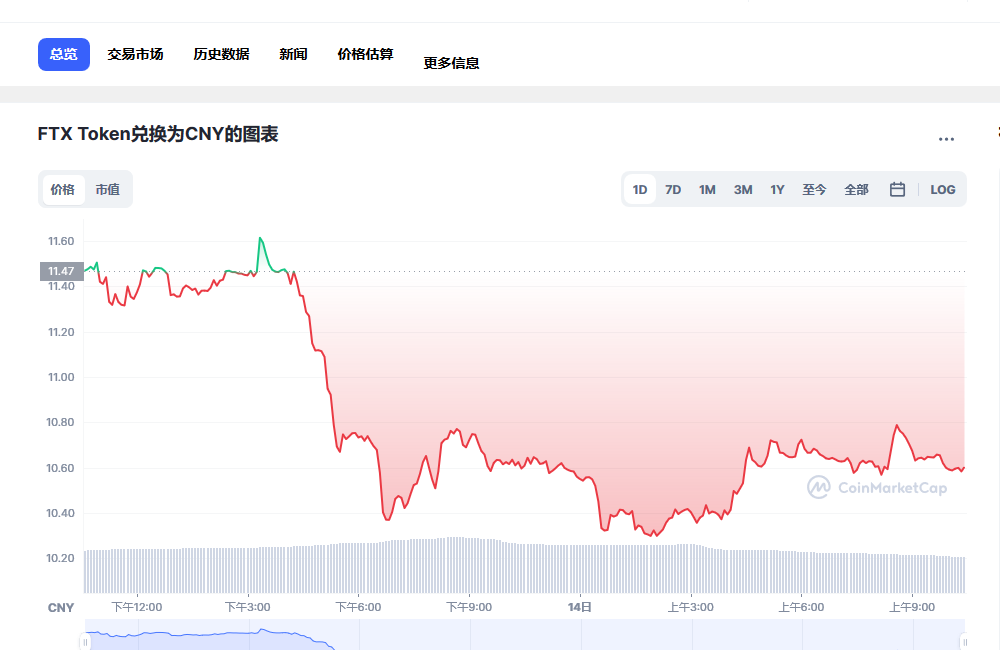Select the 1M time range
This screenshot has width=1000, height=650.
(707, 189)
